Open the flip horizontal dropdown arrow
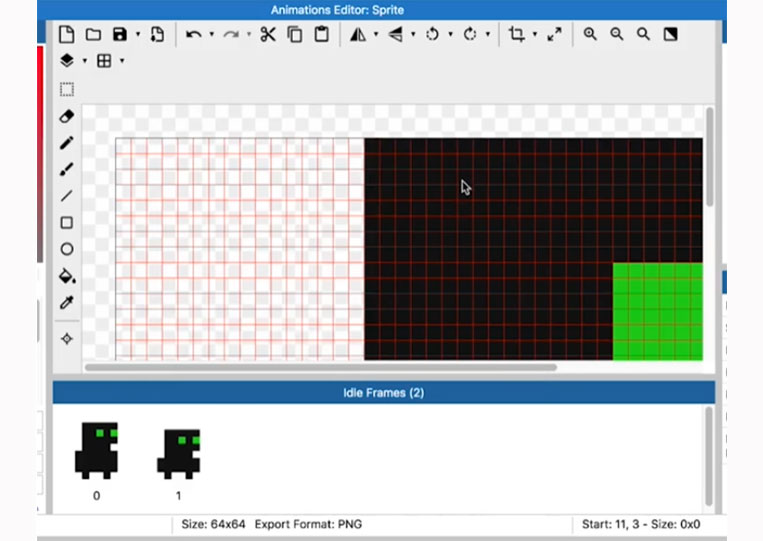This screenshot has width=763, height=541. (376, 35)
